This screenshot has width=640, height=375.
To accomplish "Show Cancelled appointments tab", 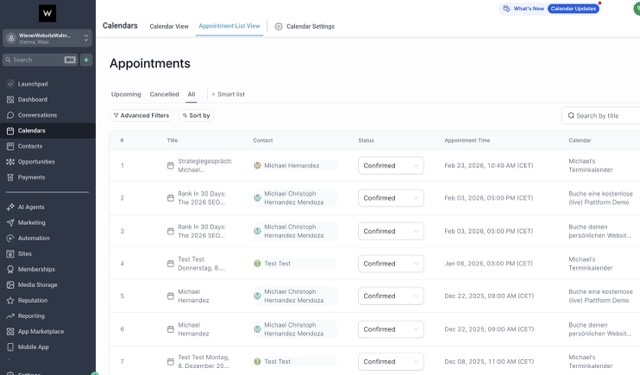I will pyautogui.click(x=164, y=94).
